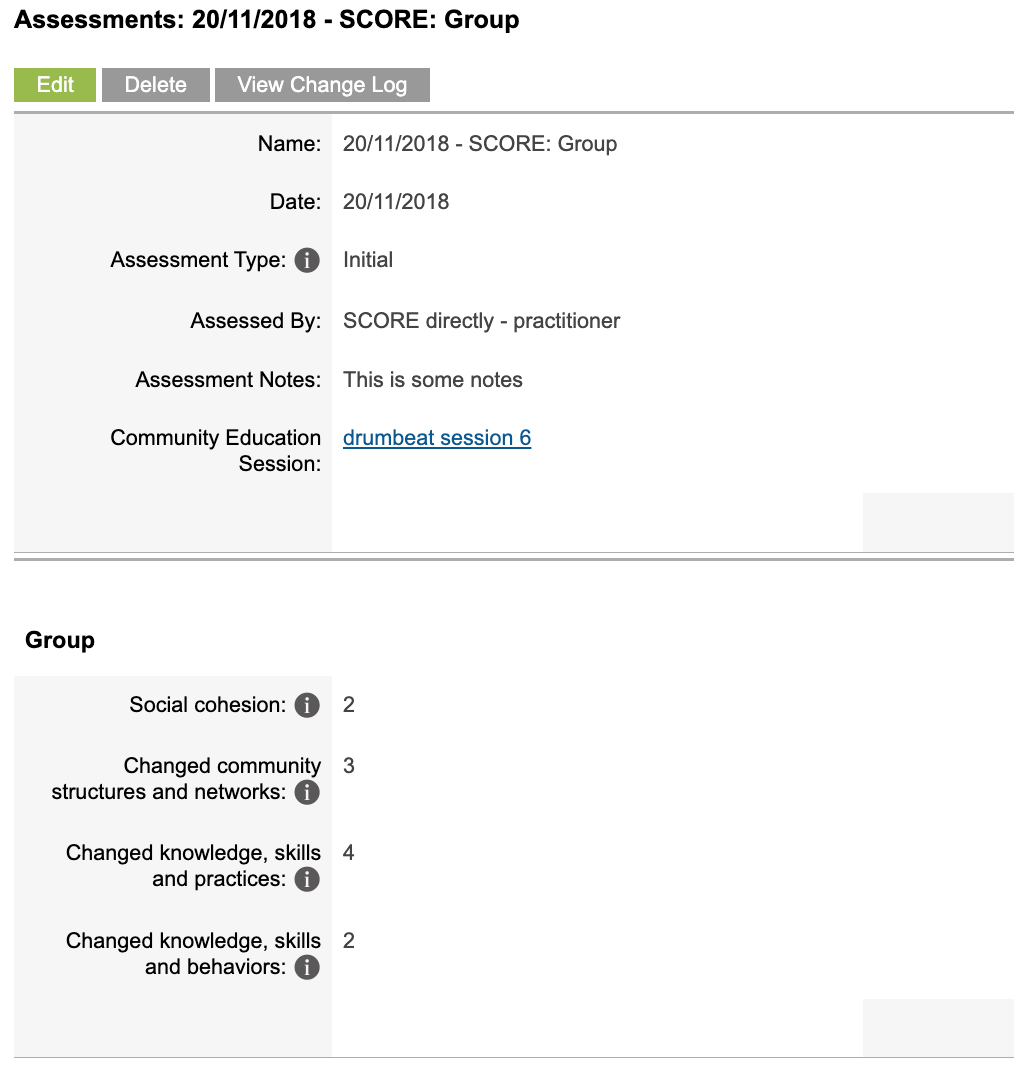Open the Assessment Type info icon
The image size is (1014, 1066).
pyautogui.click(x=307, y=260)
